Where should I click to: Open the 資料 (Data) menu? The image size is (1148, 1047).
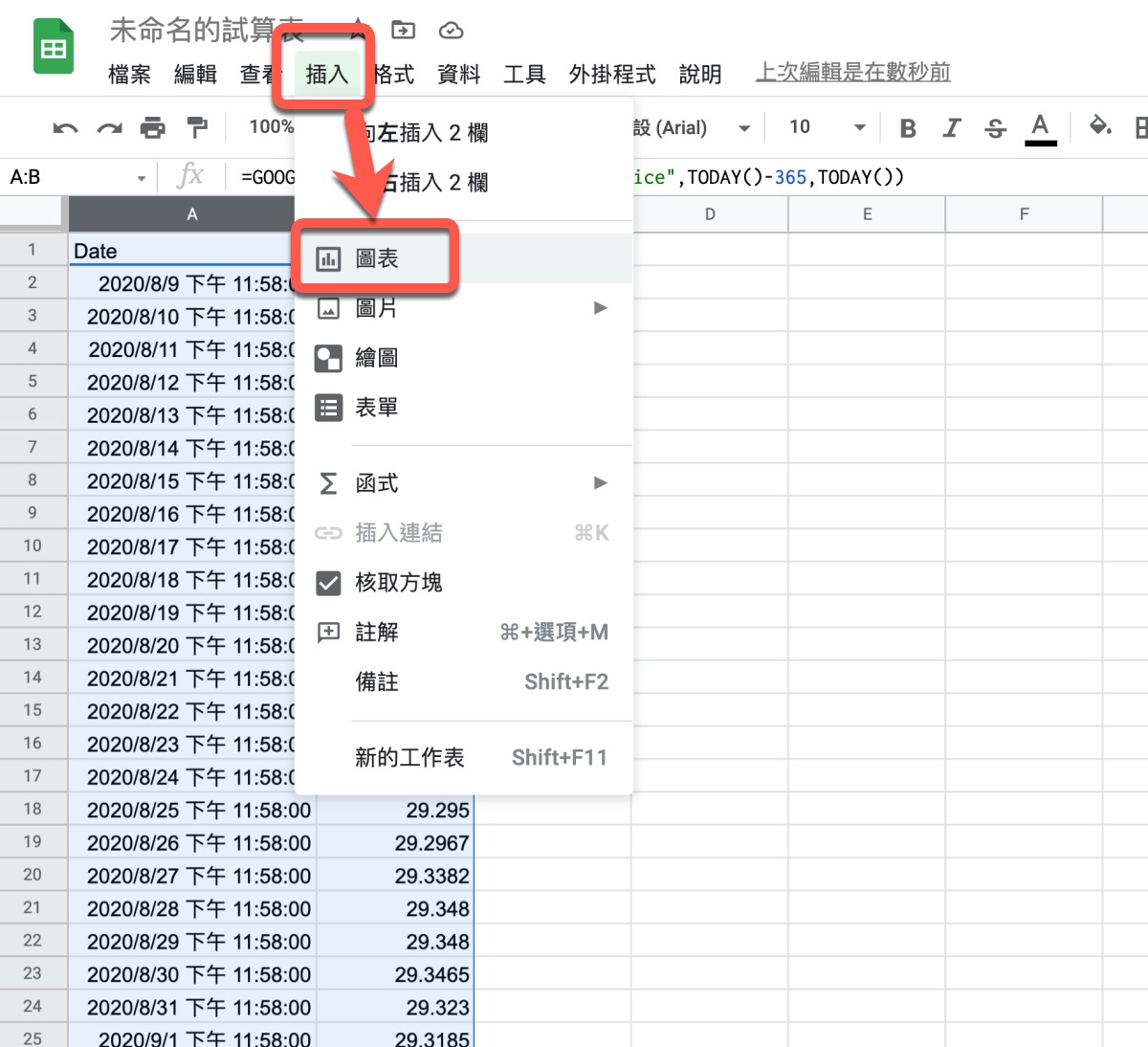458,74
